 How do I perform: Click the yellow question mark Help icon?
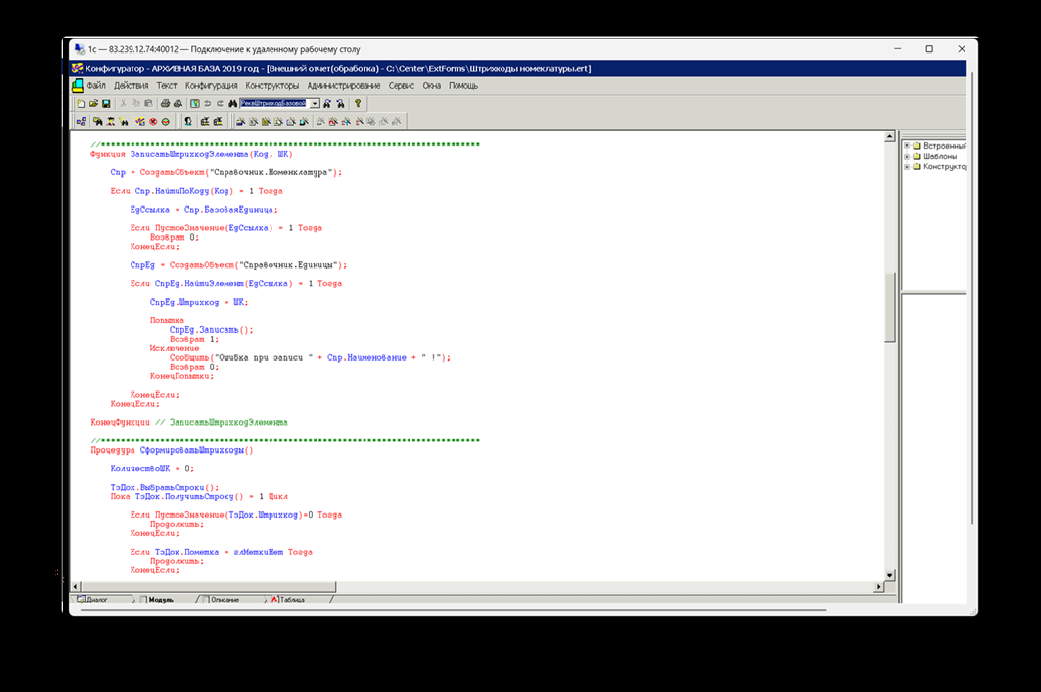click(358, 104)
